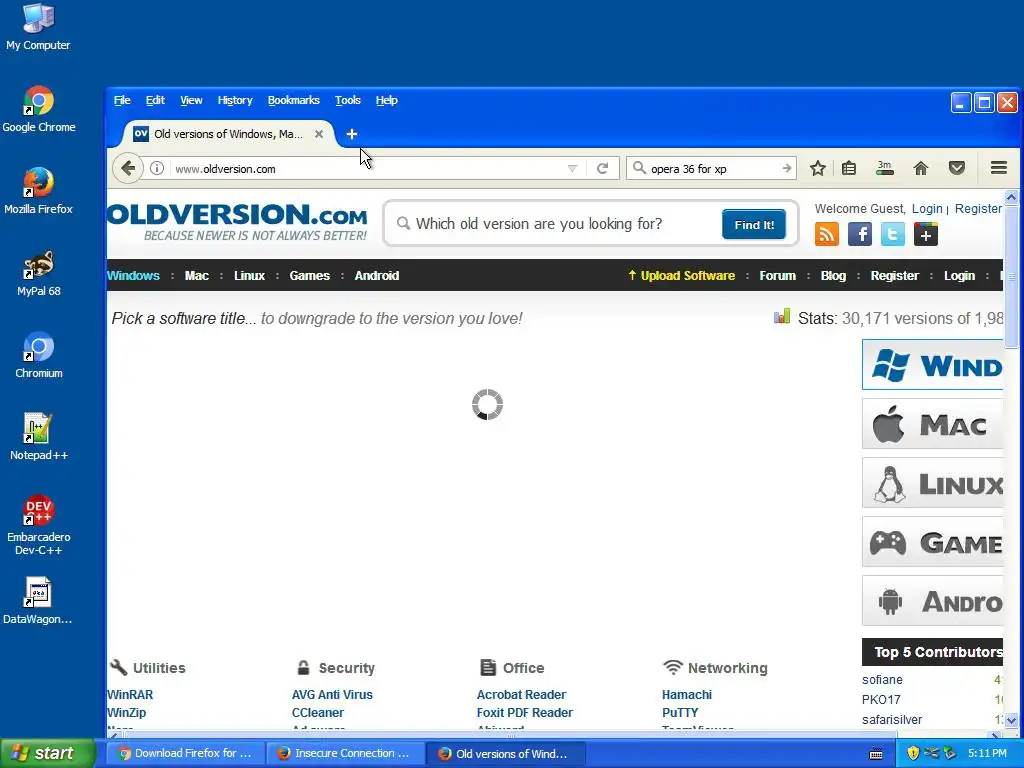Click Upload Software link
Image resolution: width=1024 pixels, height=768 pixels.
click(681, 276)
